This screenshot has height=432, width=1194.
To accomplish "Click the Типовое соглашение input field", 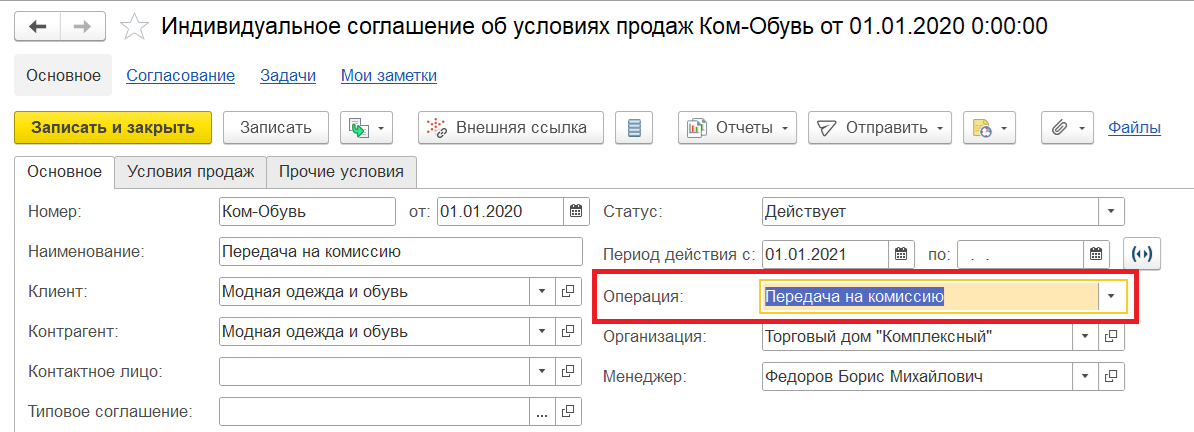I will 374,412.
